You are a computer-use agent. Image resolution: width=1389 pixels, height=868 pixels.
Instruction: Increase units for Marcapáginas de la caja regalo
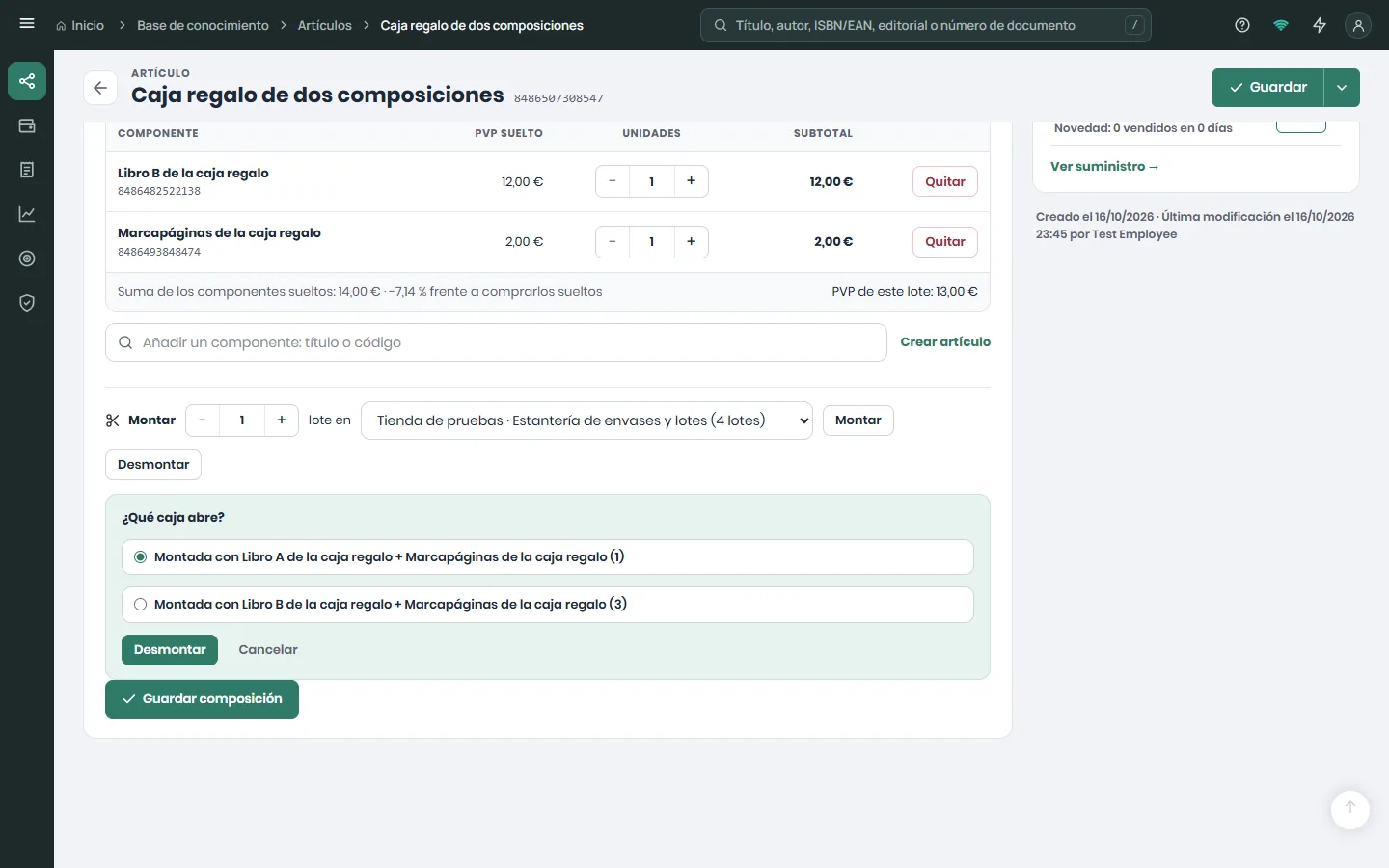692,241
